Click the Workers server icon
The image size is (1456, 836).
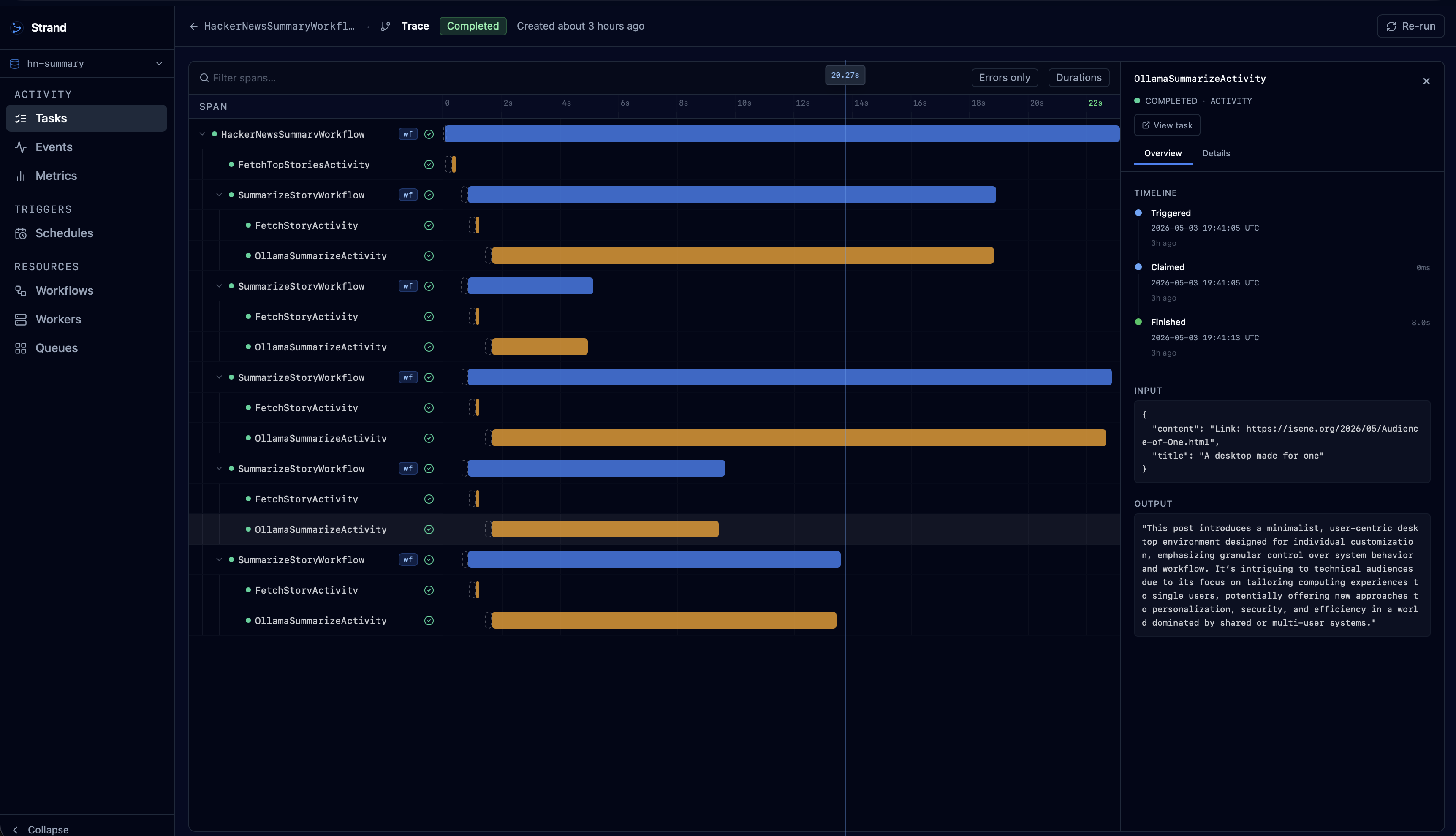(21, 319)
